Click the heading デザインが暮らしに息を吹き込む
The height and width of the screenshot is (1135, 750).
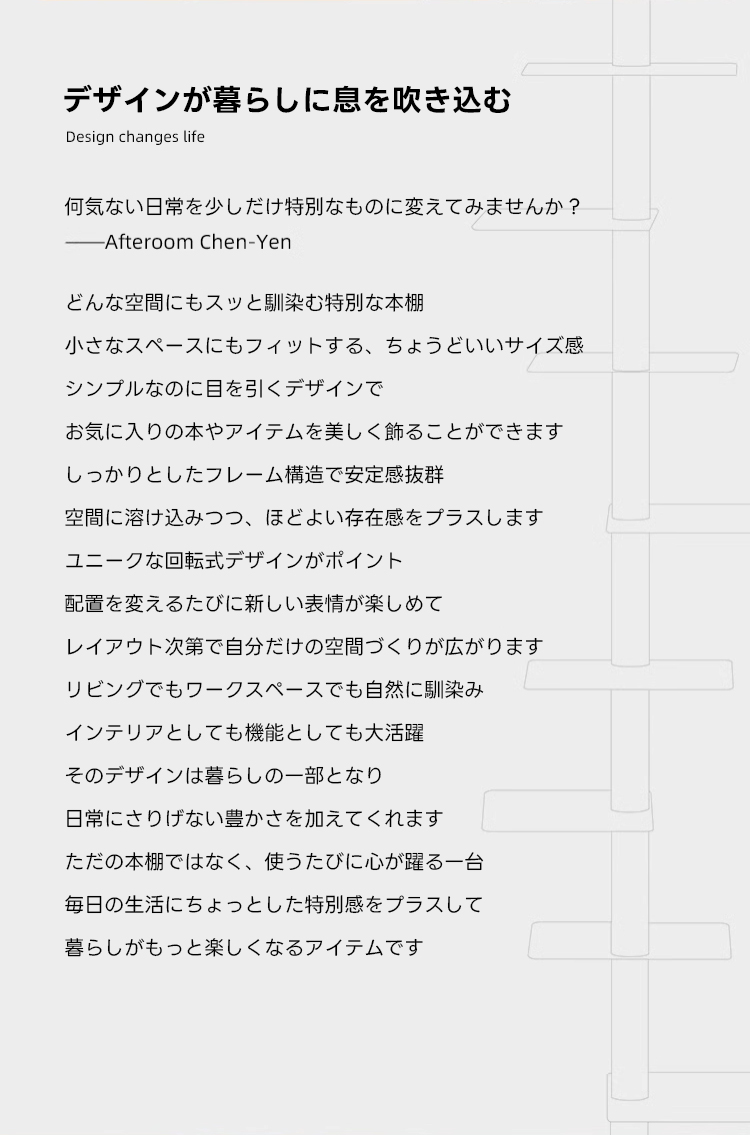(287, 99)
